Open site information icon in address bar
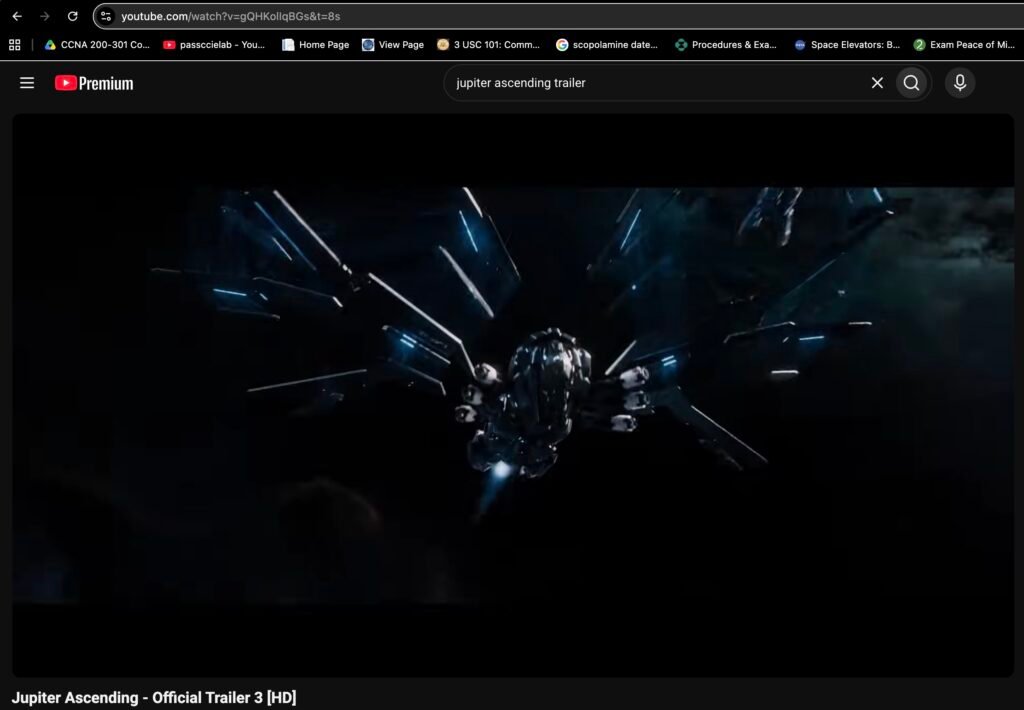The width and height of the screenshot is (1024, 710). tap(106, 16)
